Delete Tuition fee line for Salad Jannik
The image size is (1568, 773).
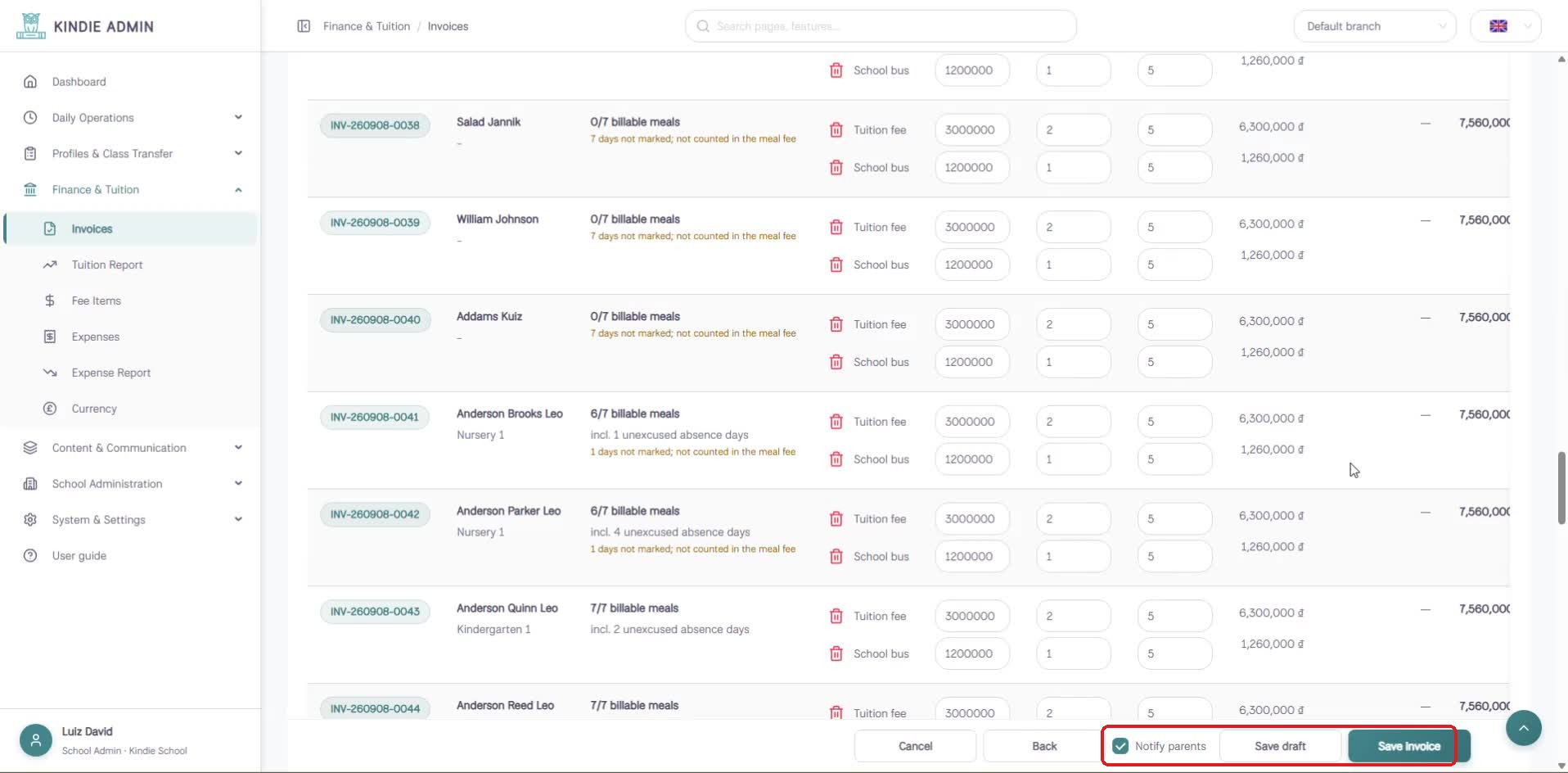pos(836,129)
